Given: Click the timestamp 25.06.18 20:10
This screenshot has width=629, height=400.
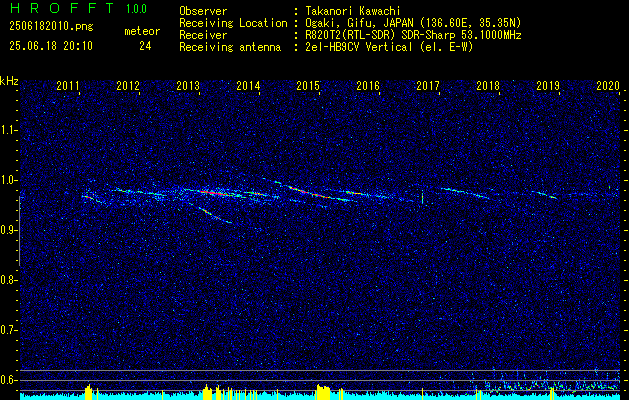Looking at the screenshot, I should tap(51, 46).
